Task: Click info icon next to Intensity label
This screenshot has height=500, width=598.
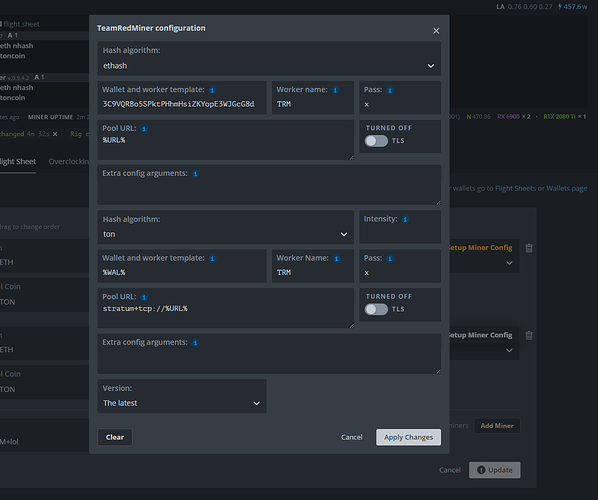Action: click(x=405, y=219)
